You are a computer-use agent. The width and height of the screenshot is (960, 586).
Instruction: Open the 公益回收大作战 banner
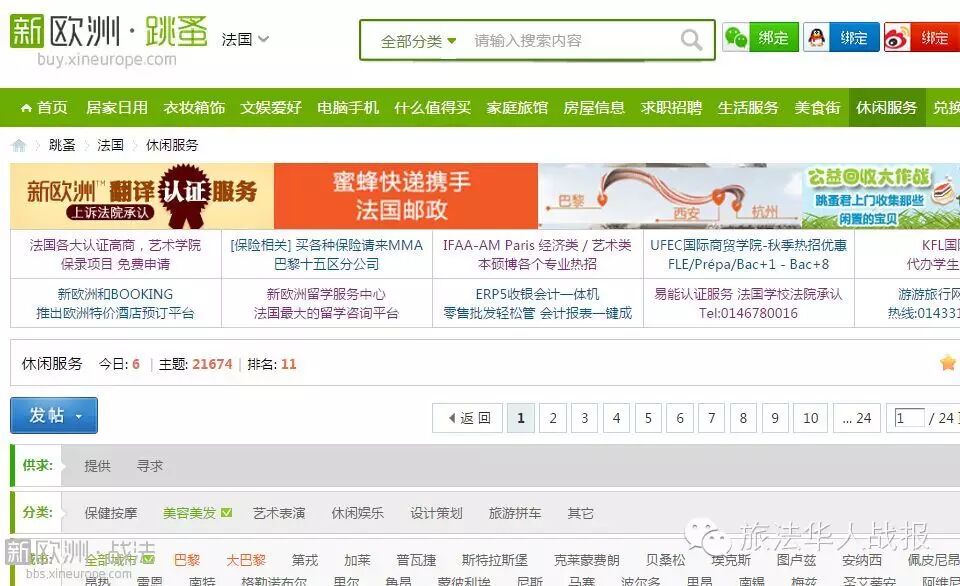pyautogui.click(x=881, y=196)
